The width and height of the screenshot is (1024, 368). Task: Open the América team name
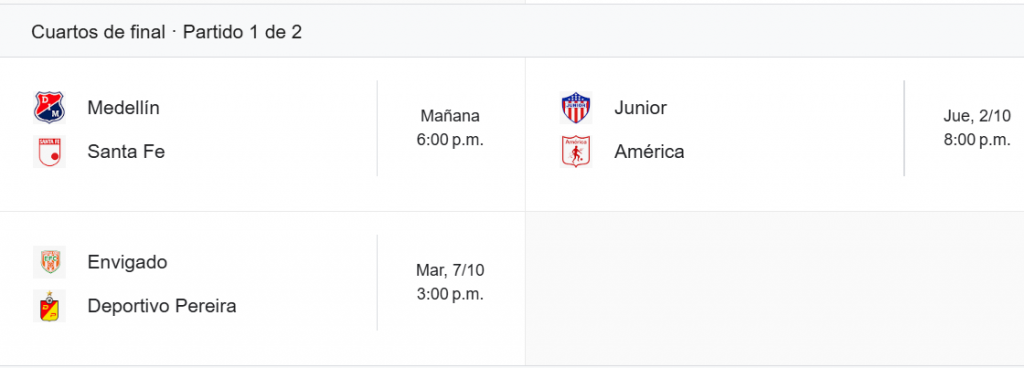[x=649, y=152]
